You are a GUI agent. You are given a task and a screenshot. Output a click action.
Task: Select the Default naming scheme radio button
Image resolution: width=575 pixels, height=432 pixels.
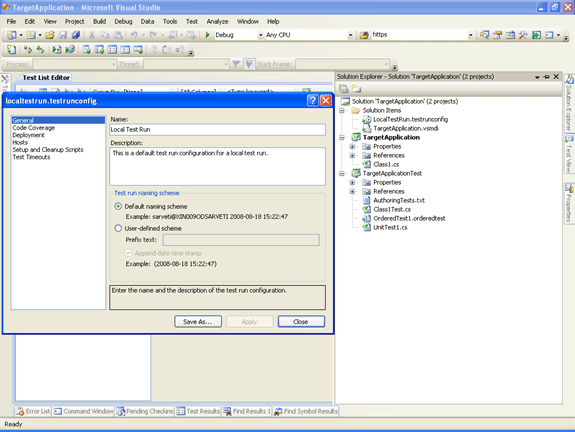tap(118, 206)
